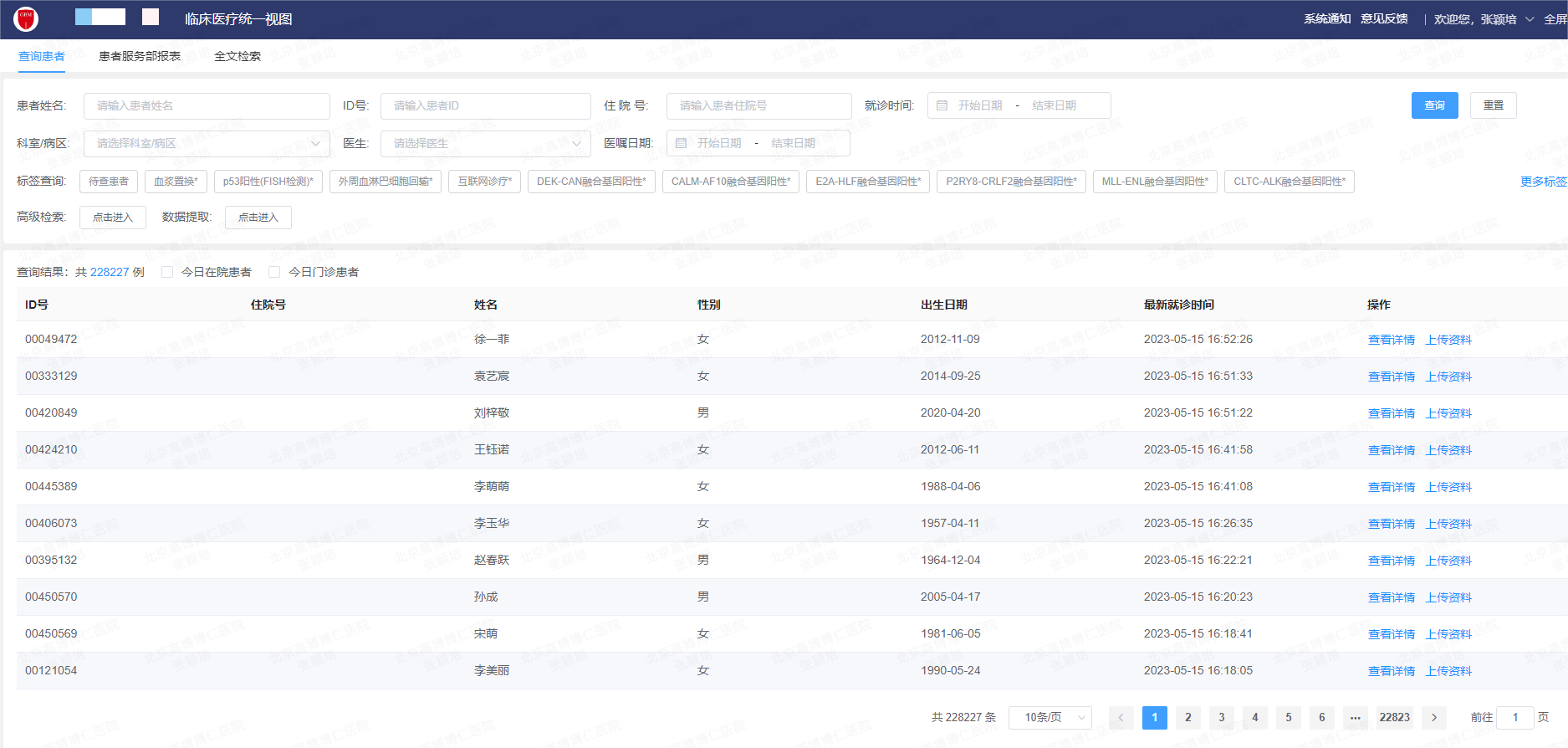Click patient ID 00049472
The width and height of the screenshot is (1568, 748).
[51, 339]
